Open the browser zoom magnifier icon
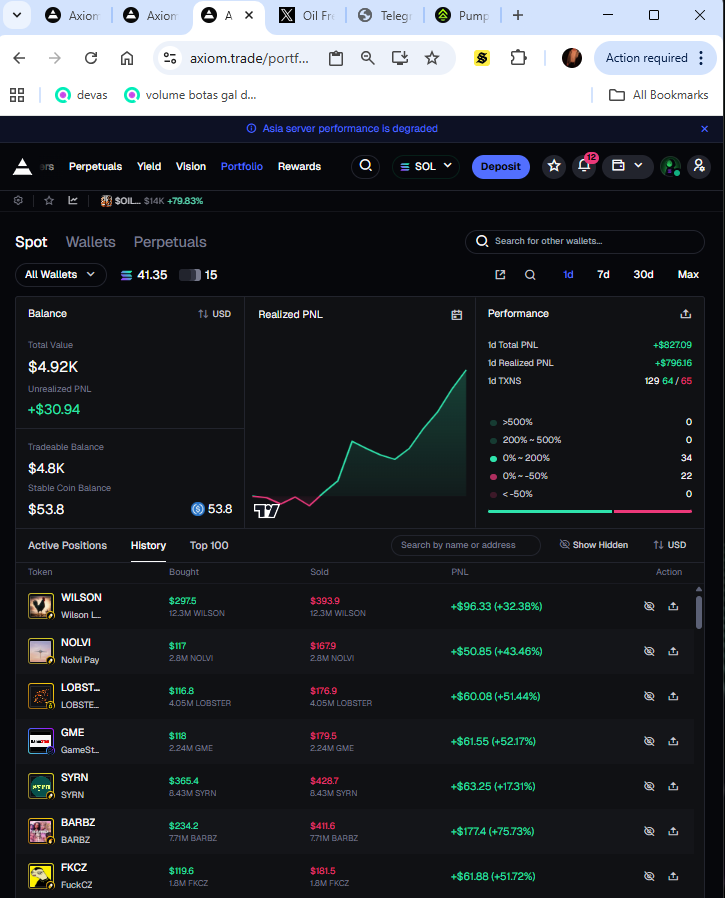The width and height of the screenshot is (725, 898). pyautogui.click(x=368, y=58)
